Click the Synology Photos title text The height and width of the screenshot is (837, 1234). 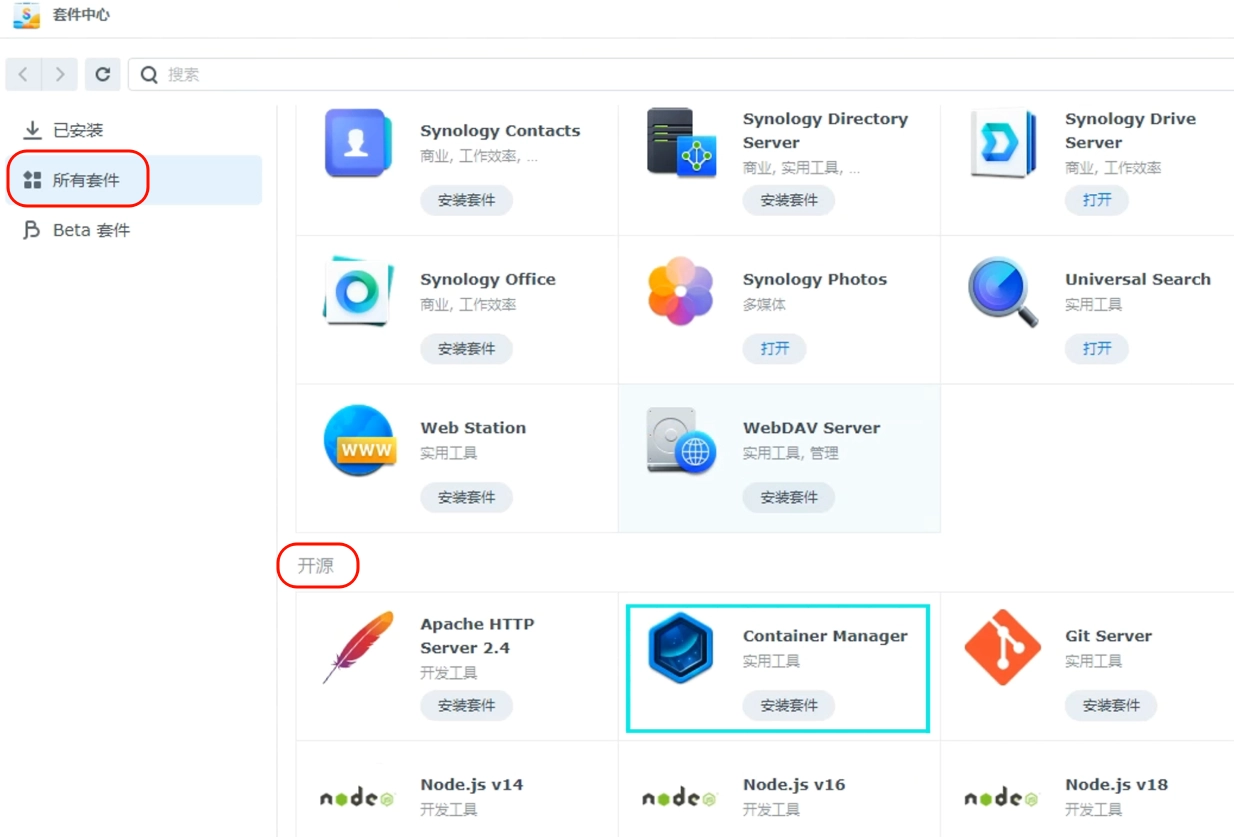[x=815, y=280]
